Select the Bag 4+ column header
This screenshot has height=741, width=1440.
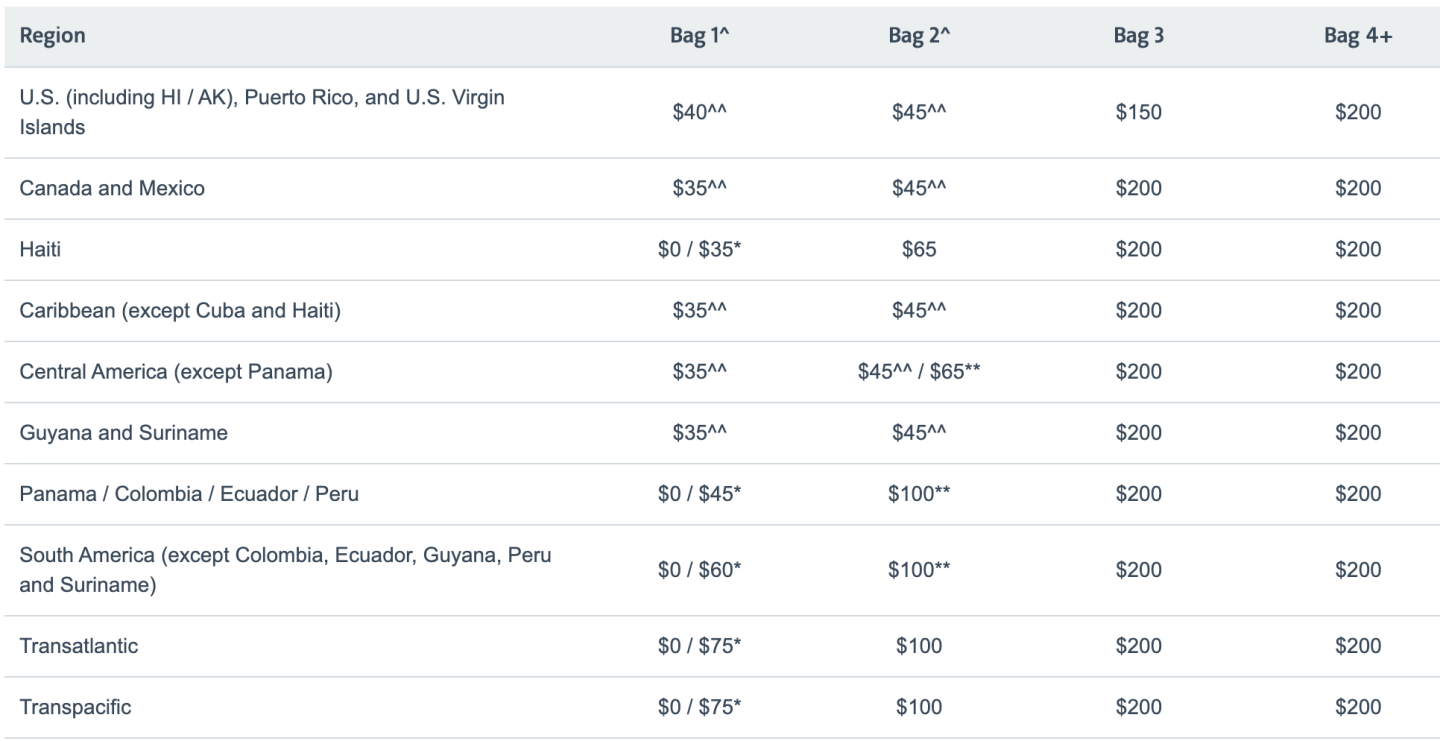(x=1357, y=36)
